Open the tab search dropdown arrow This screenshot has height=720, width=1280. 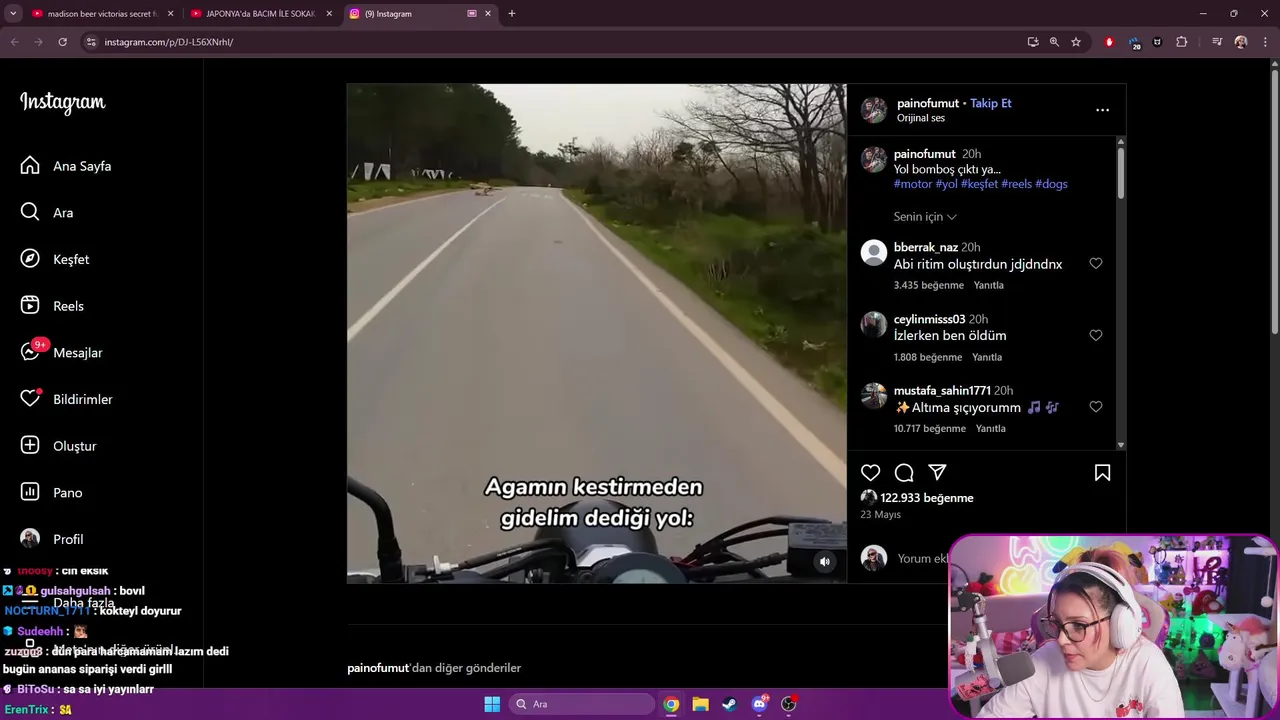click(13, 14)
